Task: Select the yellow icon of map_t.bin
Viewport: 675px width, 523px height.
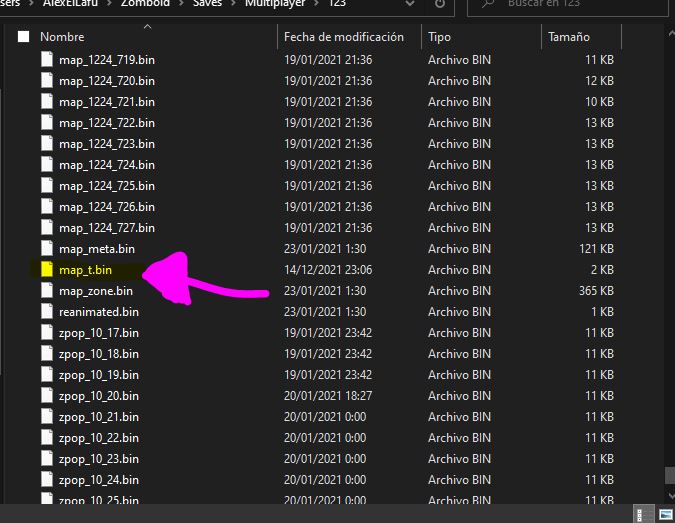Action: click(x=47, y=269)
